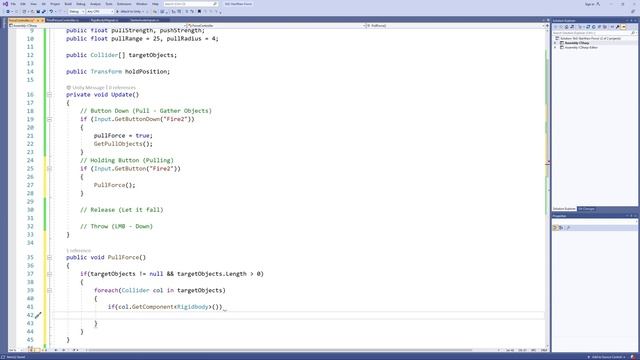The height and width of the screenshot is (360, 640).
Task: Open the Tools menu
Action: 109,4
